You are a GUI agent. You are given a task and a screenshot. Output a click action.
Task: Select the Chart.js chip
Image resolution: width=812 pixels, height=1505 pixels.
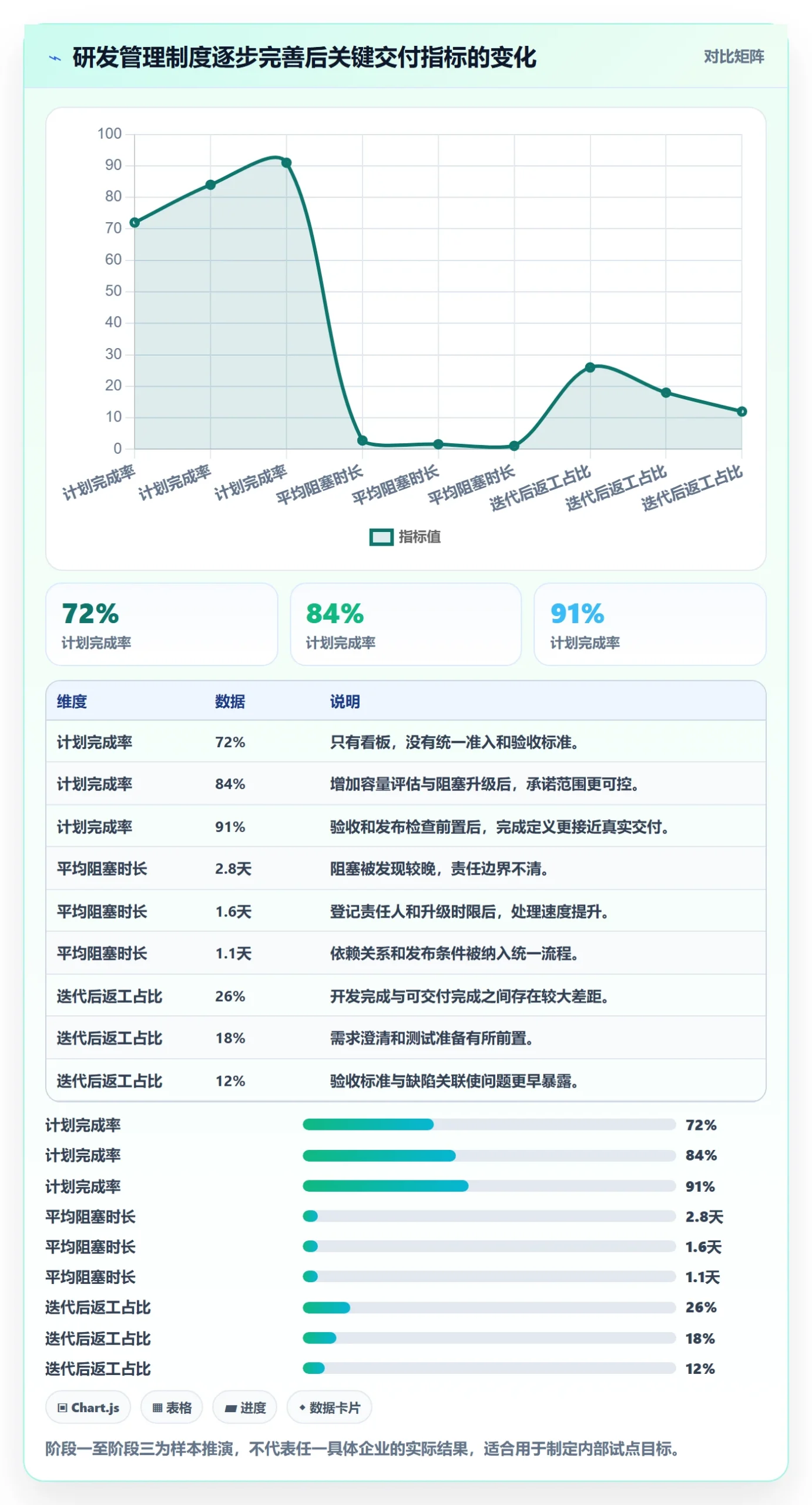coord(88,1407)
